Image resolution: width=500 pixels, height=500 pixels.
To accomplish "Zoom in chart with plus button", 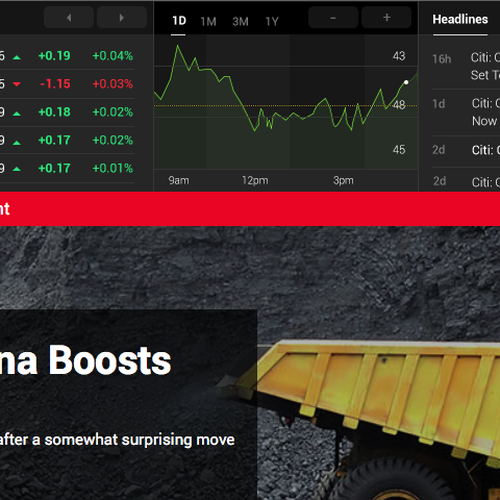I will [x=386, y=18].
